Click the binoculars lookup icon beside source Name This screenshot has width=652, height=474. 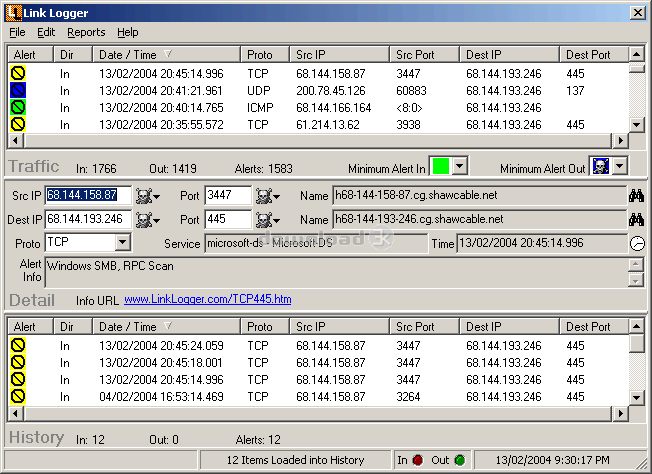[636, 195]
